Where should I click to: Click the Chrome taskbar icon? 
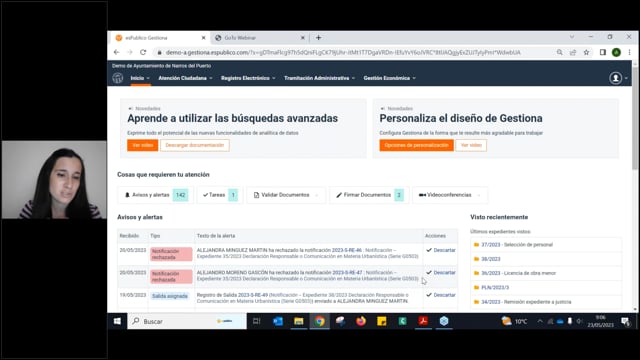[x=320, y=321]
